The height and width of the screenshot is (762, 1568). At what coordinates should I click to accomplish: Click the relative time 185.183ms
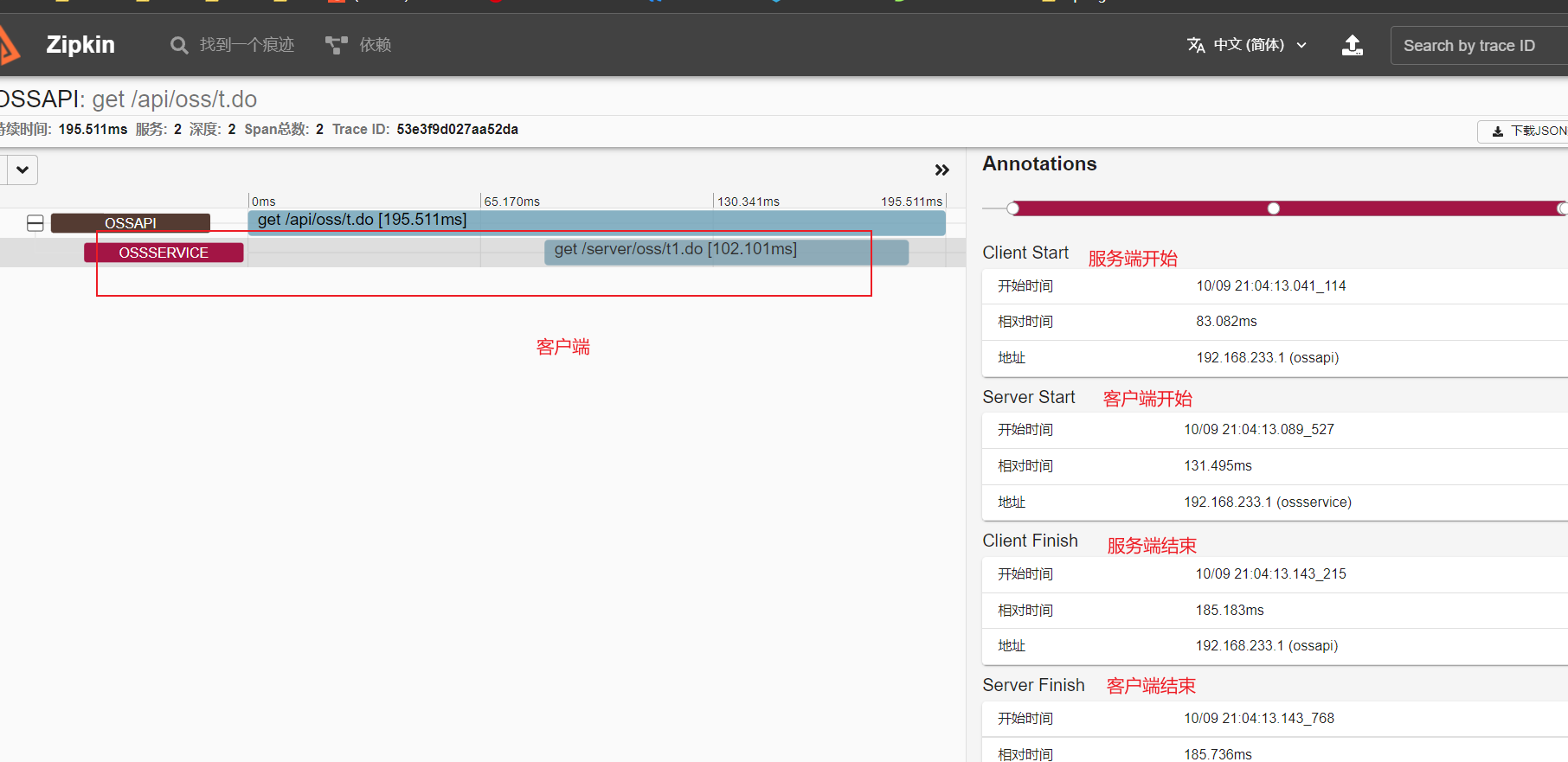click(1230, 610)
